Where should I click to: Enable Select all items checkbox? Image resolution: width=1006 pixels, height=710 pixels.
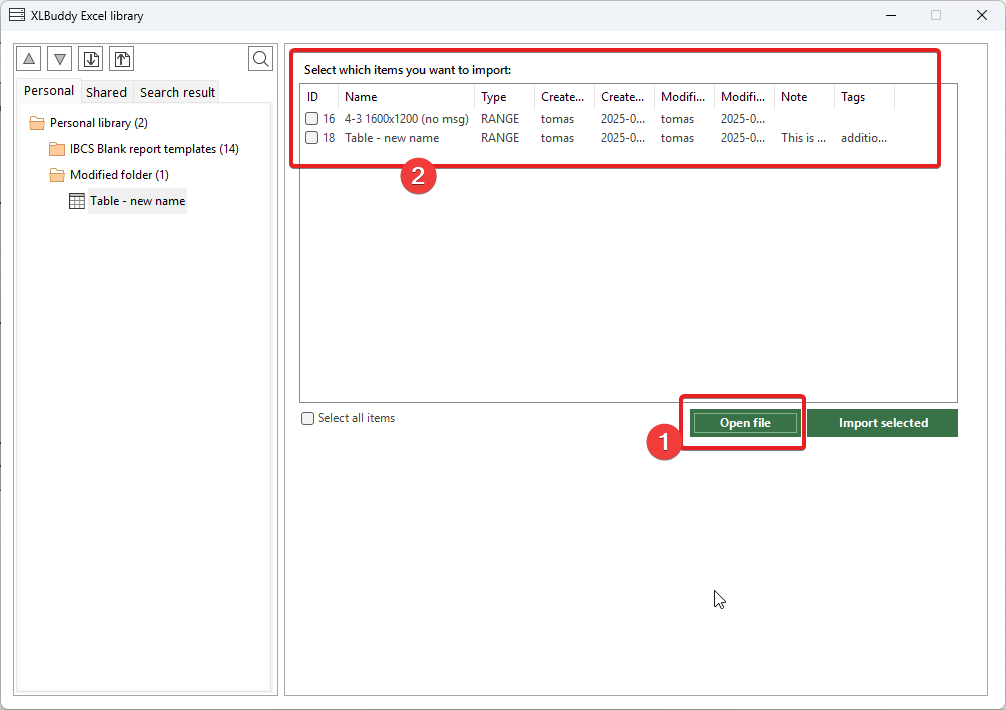308,419
